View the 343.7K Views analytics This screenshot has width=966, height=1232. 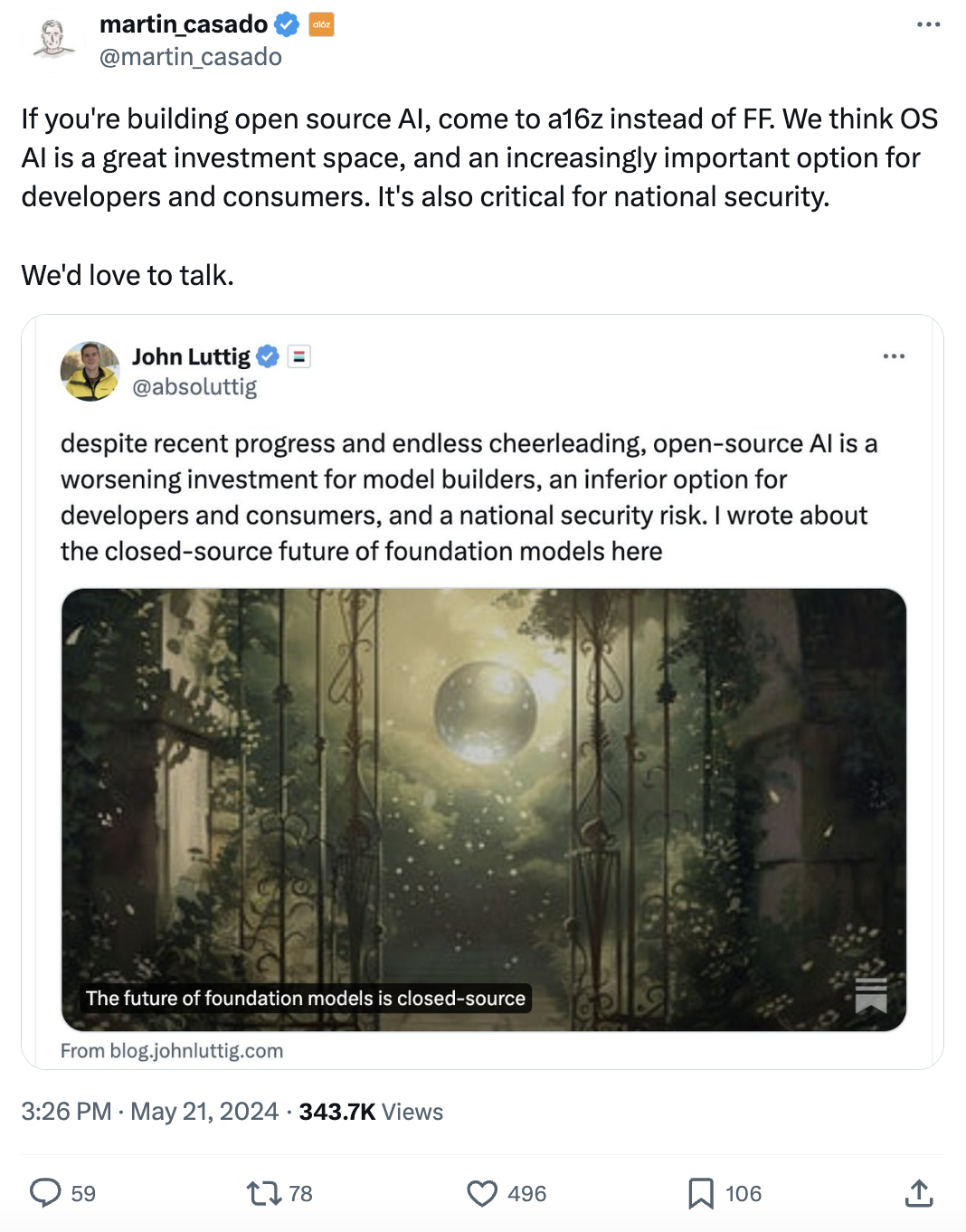coord(371,1112)
